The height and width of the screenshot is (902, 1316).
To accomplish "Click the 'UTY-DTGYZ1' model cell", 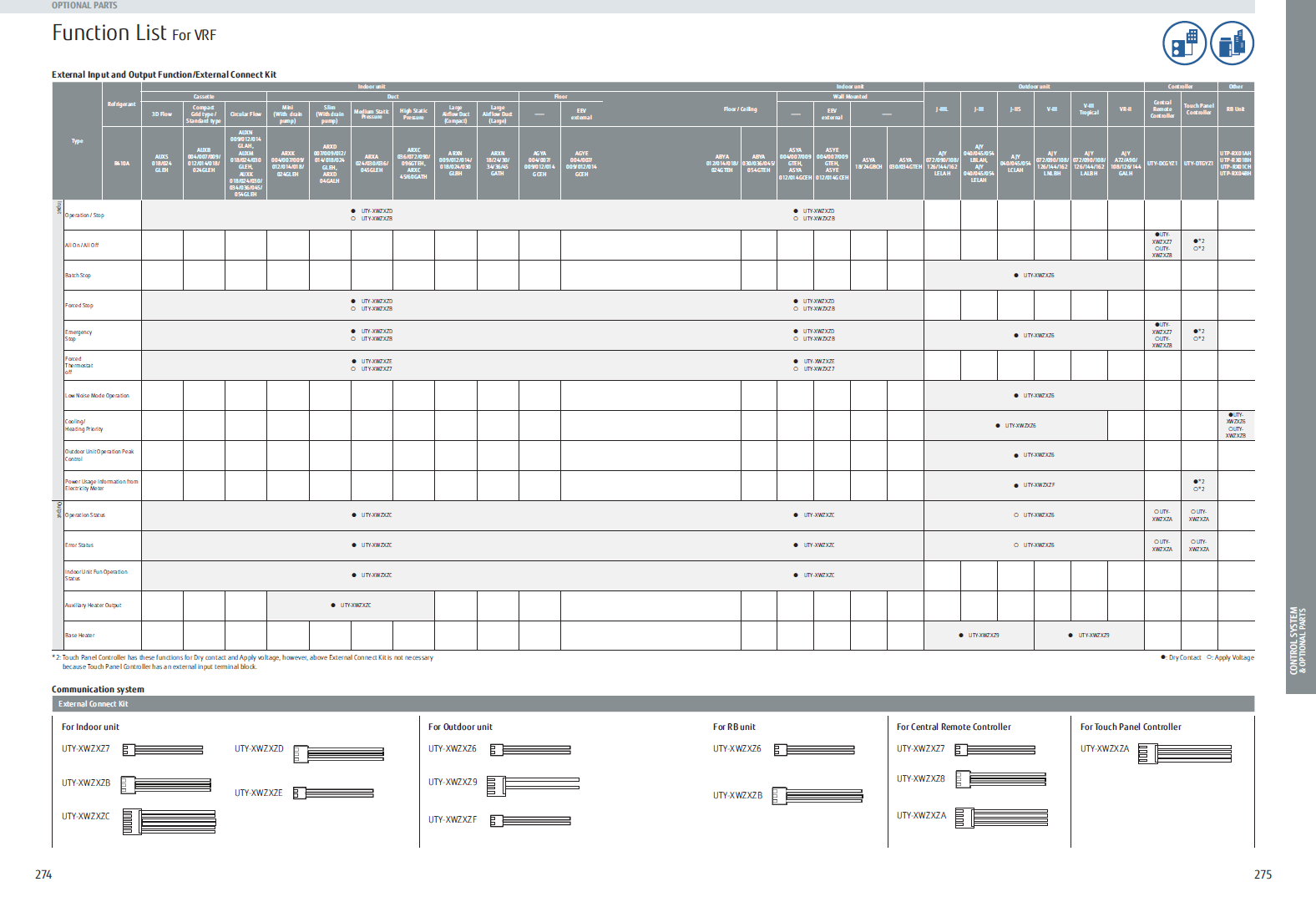I will (x=1199, y=164).
